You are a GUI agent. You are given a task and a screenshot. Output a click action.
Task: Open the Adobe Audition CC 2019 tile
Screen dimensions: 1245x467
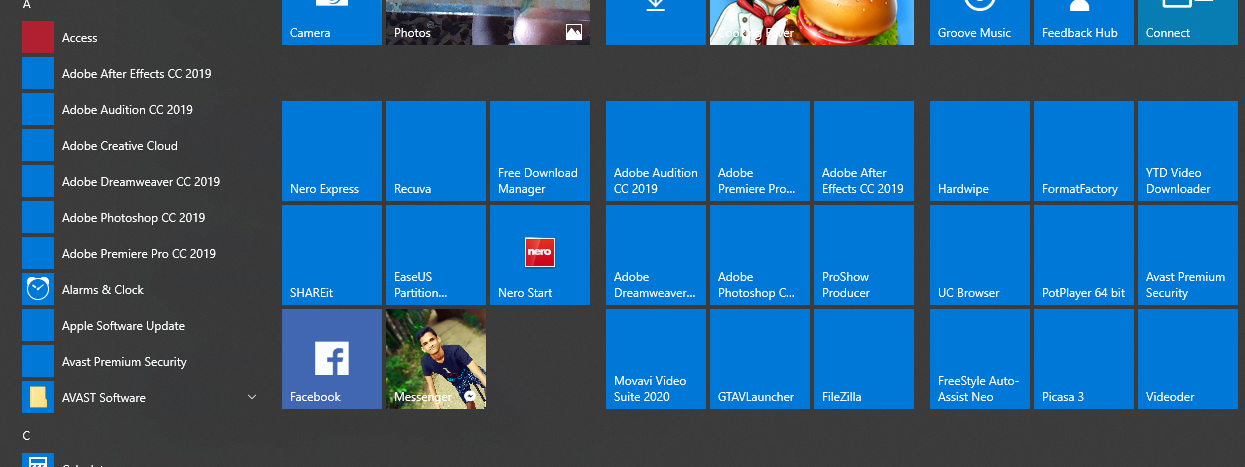click(x=656, y=151)
